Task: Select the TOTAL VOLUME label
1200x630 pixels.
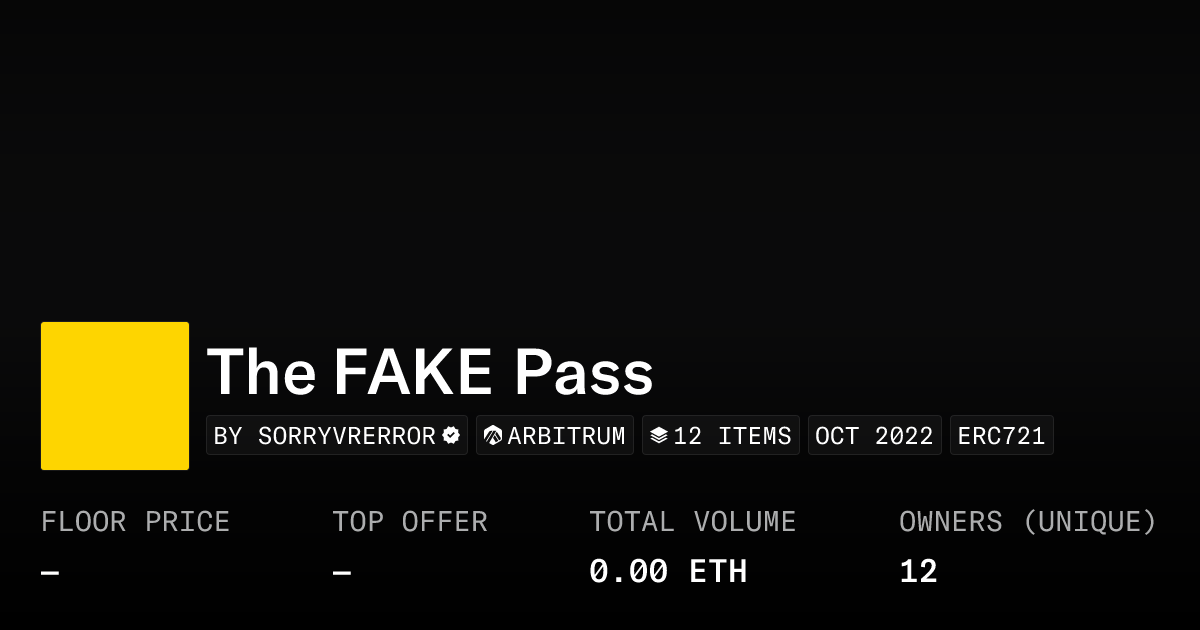Action: click(x=692, y=522)
